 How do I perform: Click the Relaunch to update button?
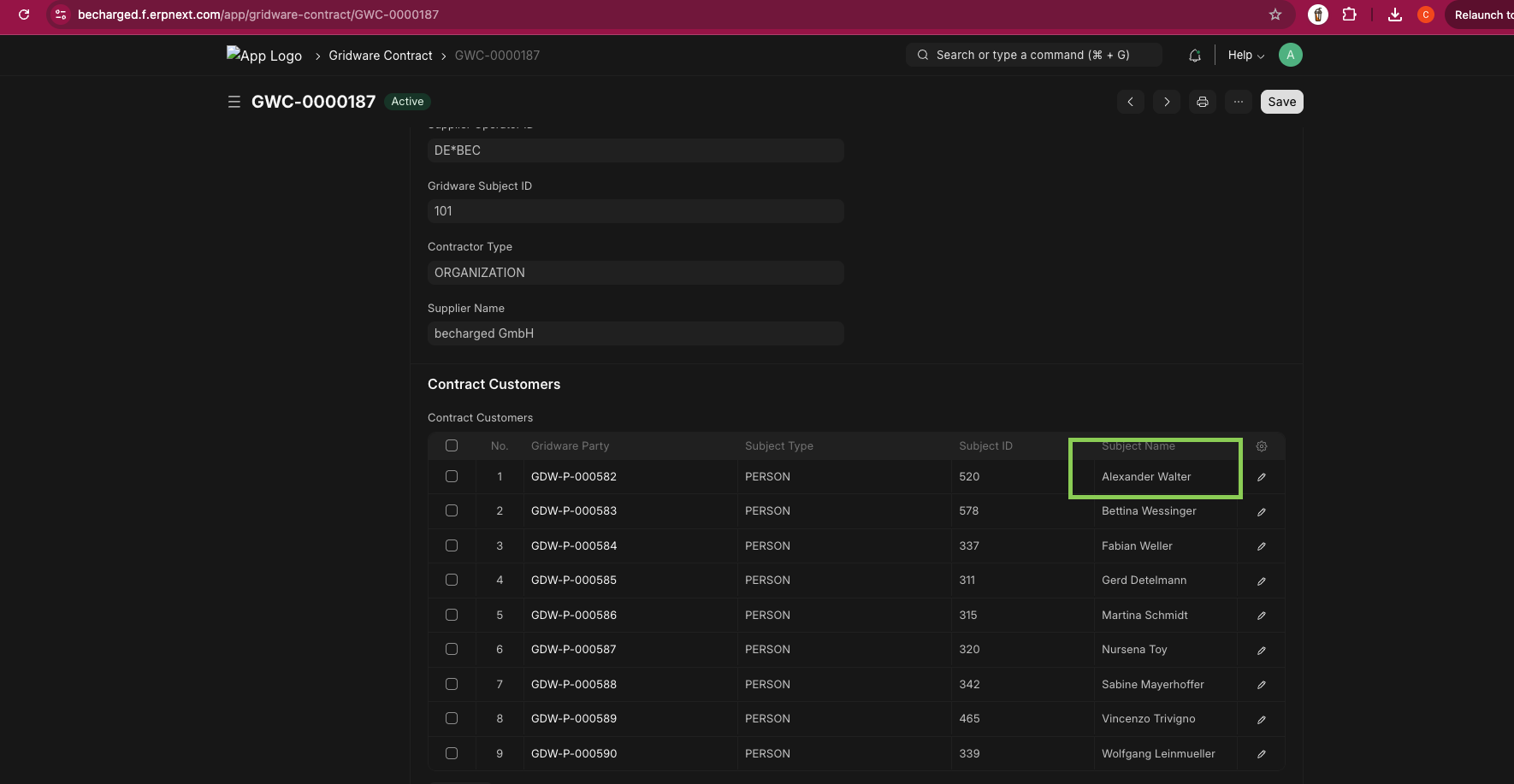coord(1483,15)
